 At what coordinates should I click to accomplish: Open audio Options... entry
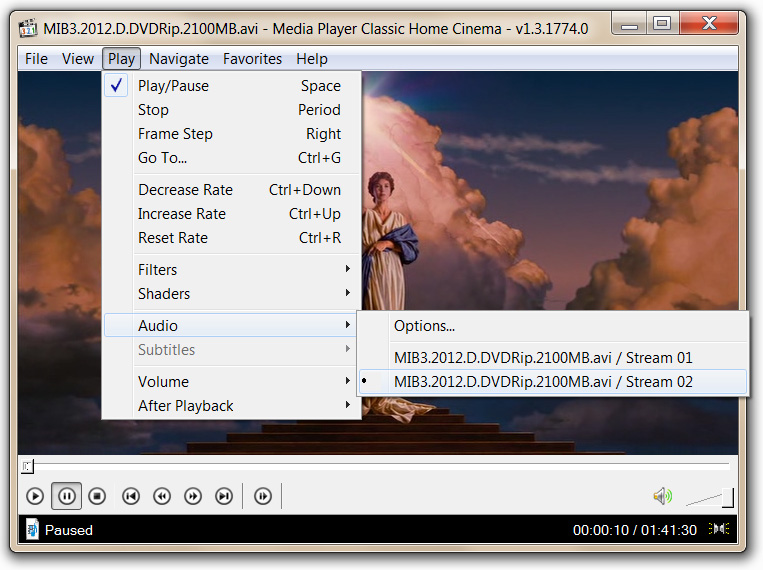[553, 326]
